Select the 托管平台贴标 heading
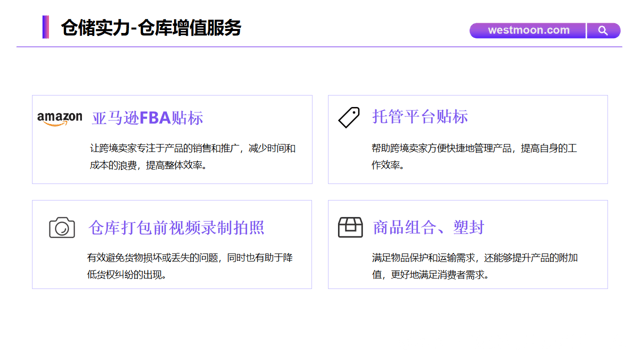The height and width of the screenshot is (360, 640). (420, 117)
